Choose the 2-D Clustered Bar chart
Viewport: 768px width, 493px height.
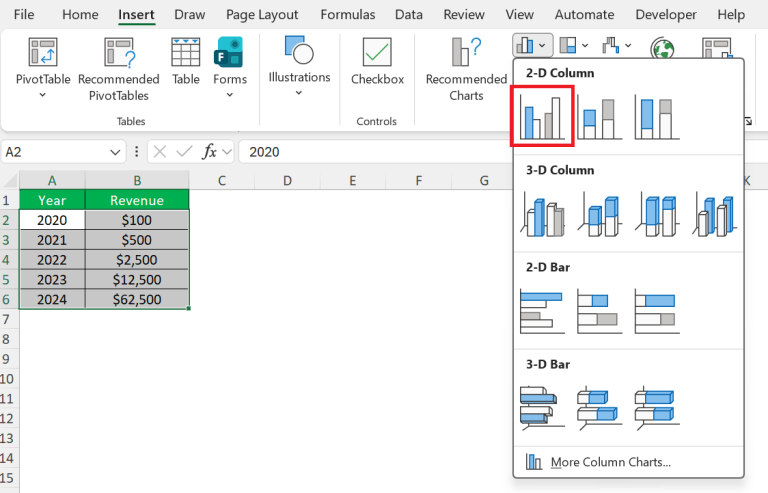coord(542,311)
